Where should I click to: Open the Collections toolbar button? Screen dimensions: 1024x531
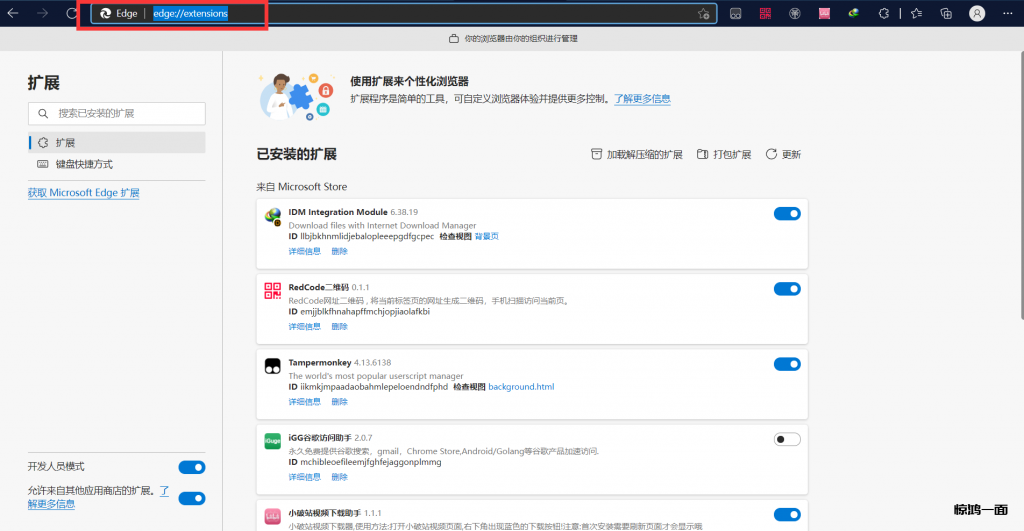pos(946,13)
